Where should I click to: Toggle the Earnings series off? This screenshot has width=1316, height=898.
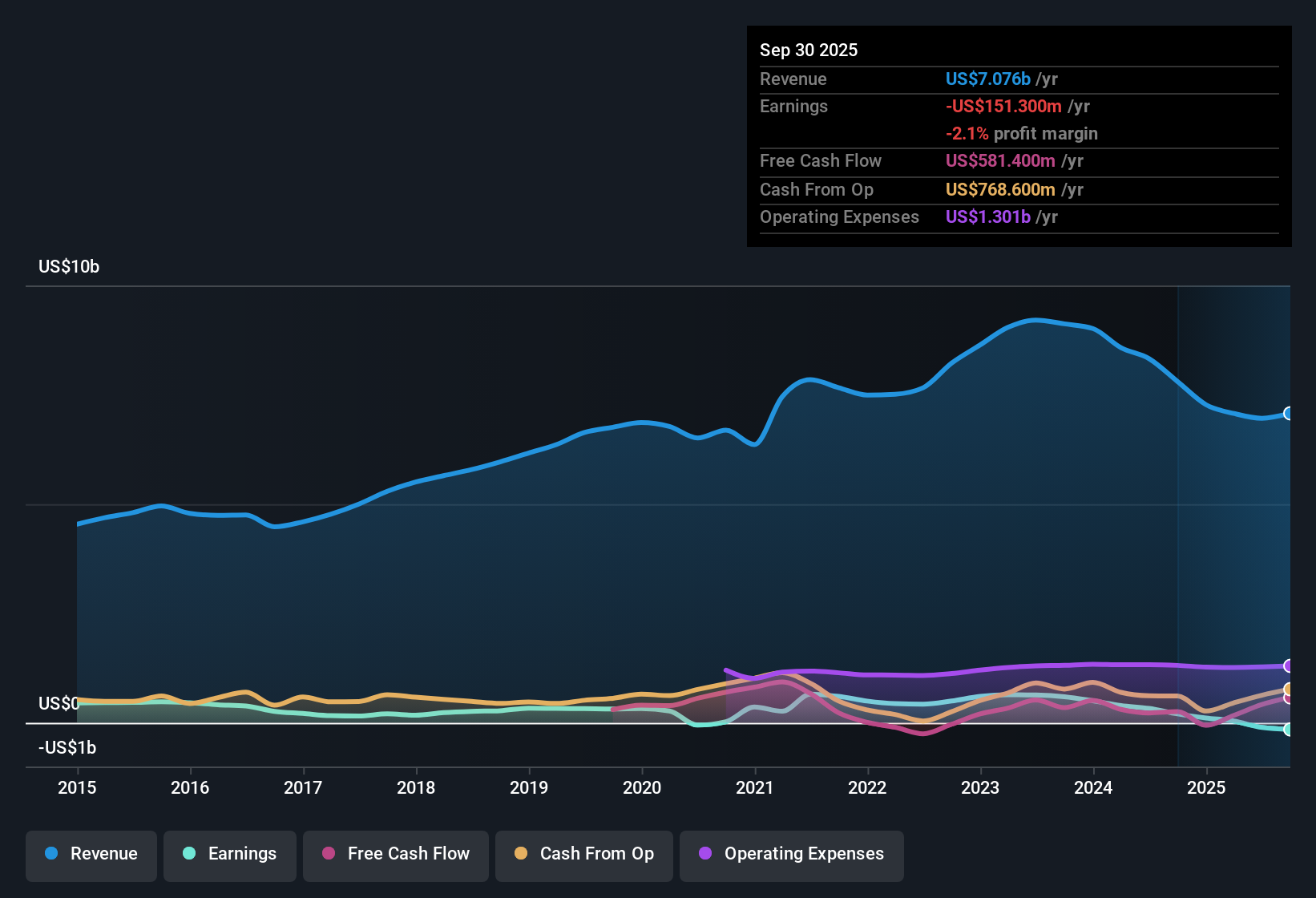coord(230,854)
